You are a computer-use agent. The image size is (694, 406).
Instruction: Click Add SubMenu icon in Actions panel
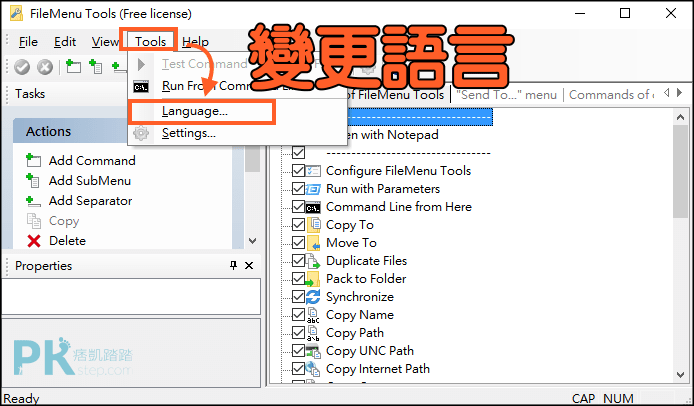34,181
